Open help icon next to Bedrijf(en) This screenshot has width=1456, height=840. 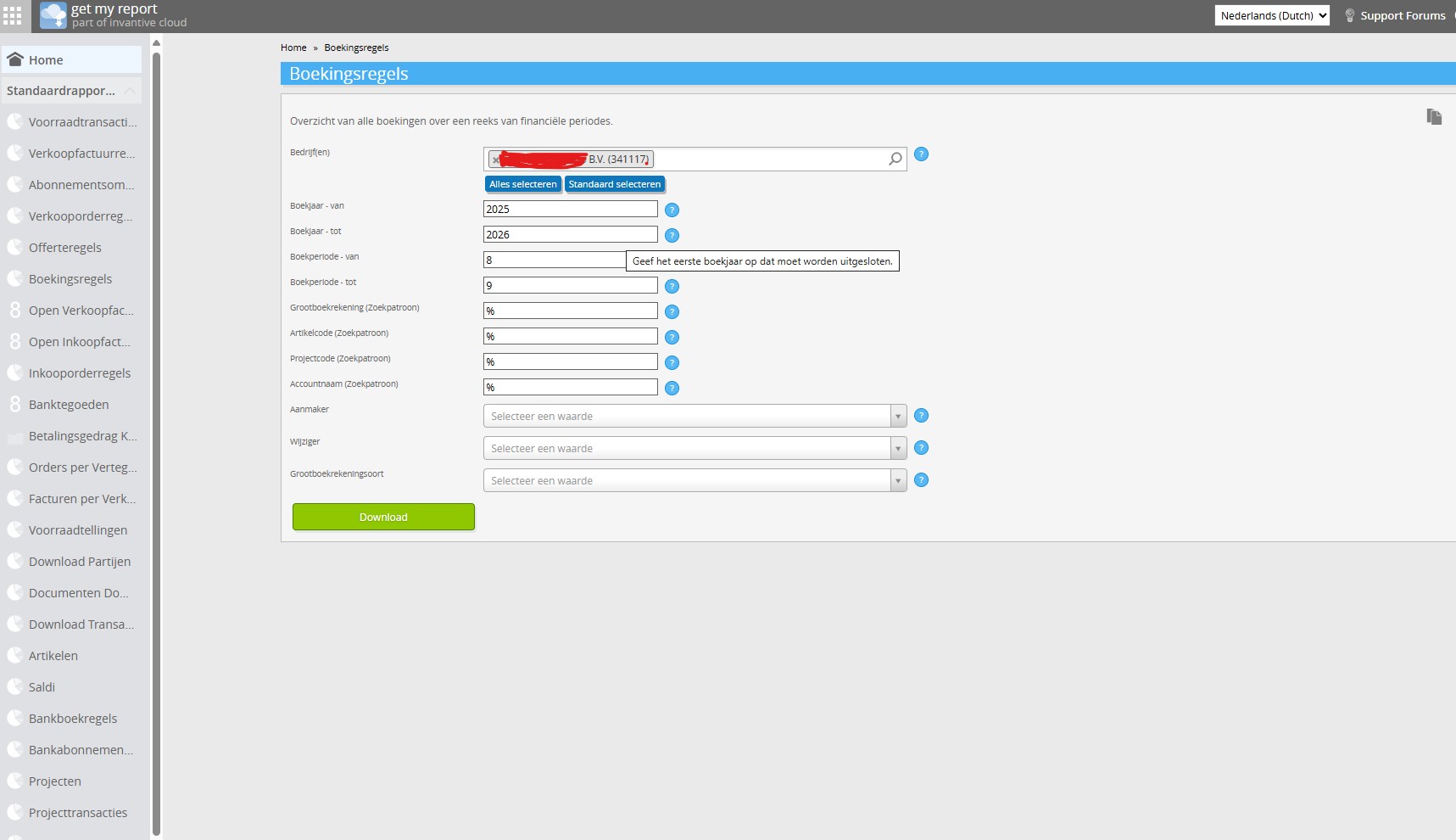921,154
